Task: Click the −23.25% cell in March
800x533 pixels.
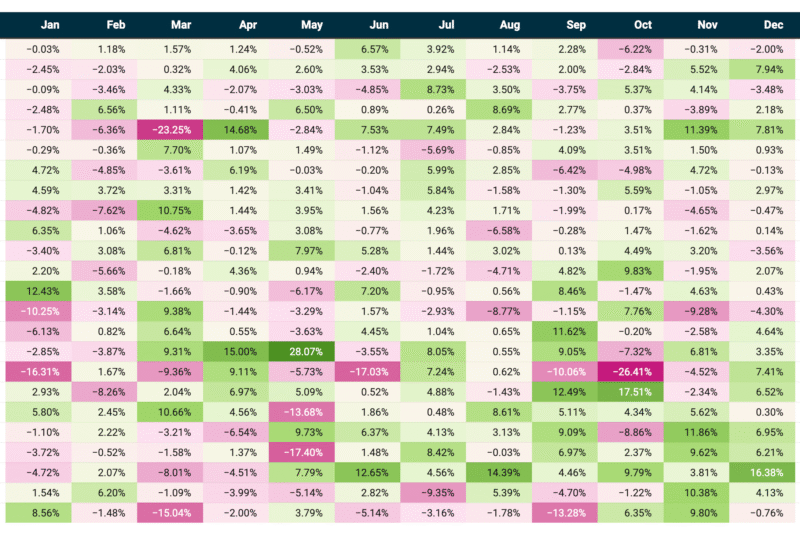Action: tap(173, 129)
